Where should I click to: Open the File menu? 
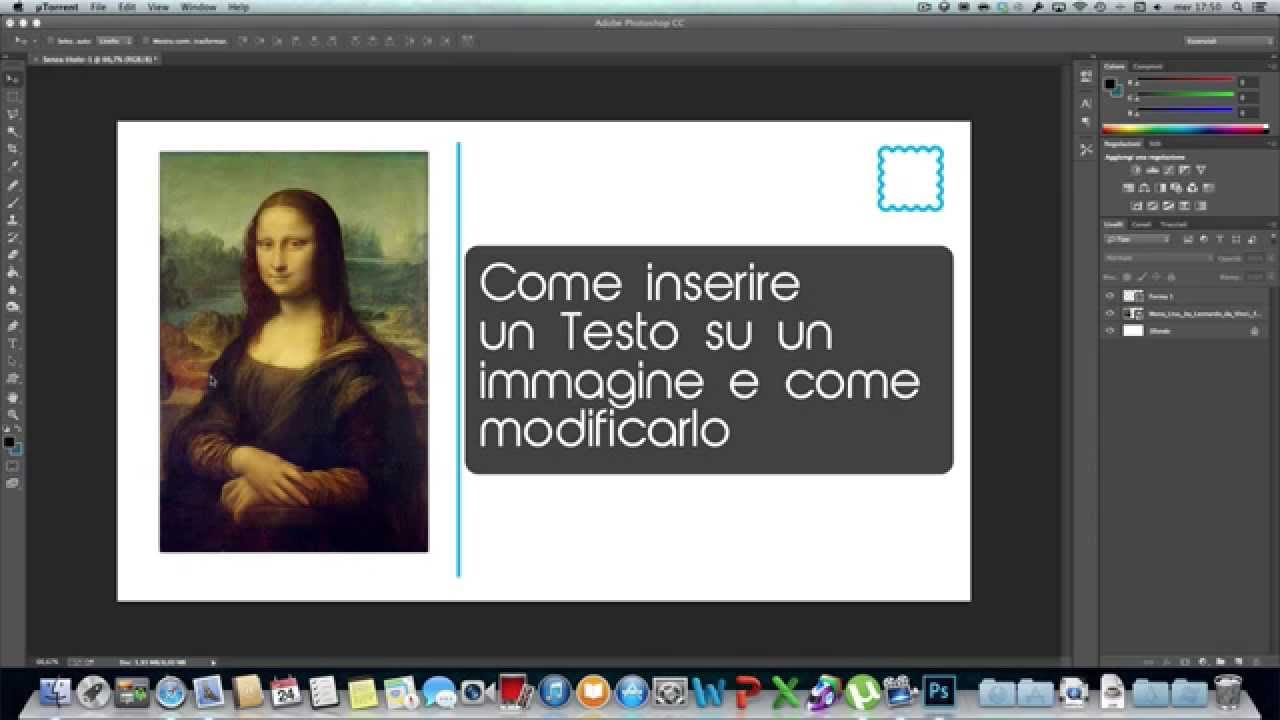(x=98, y=7)
